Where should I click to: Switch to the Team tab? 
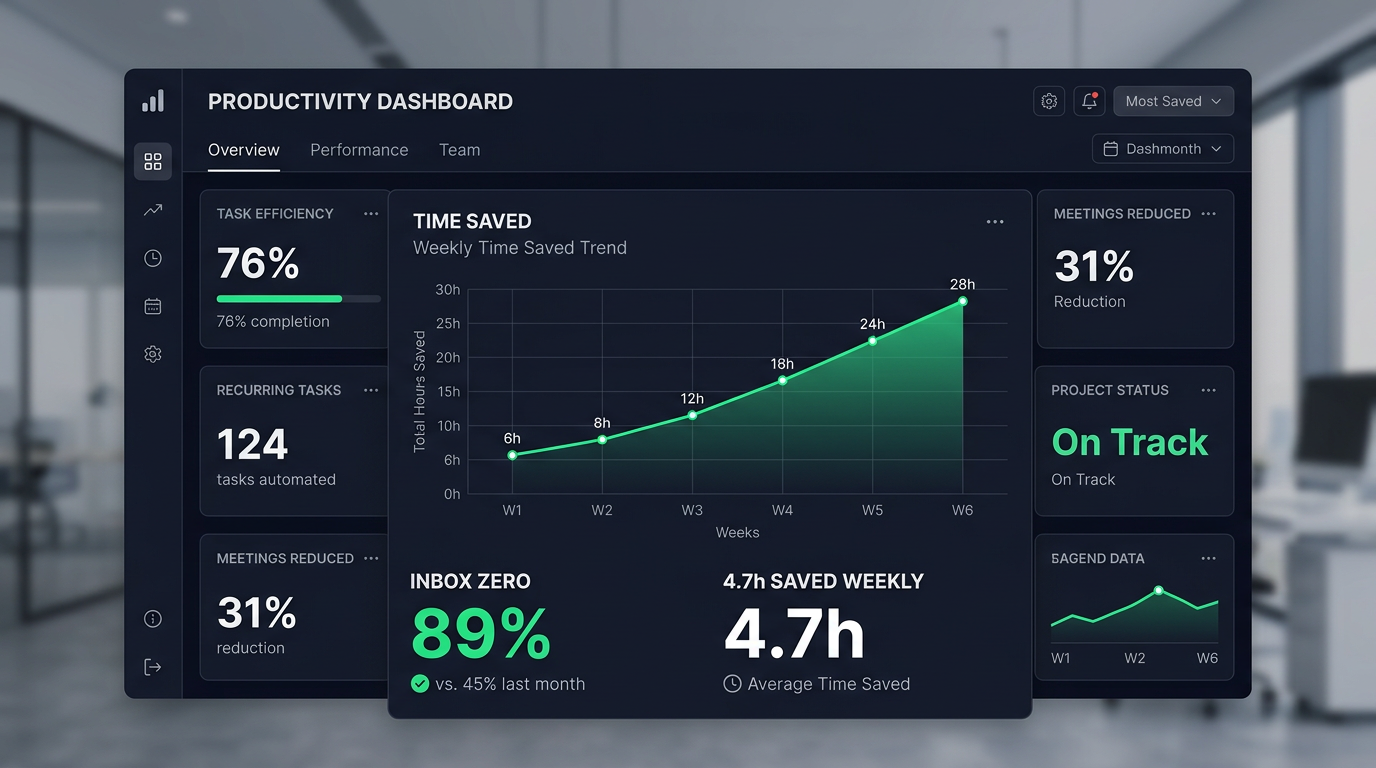point(460,150)
